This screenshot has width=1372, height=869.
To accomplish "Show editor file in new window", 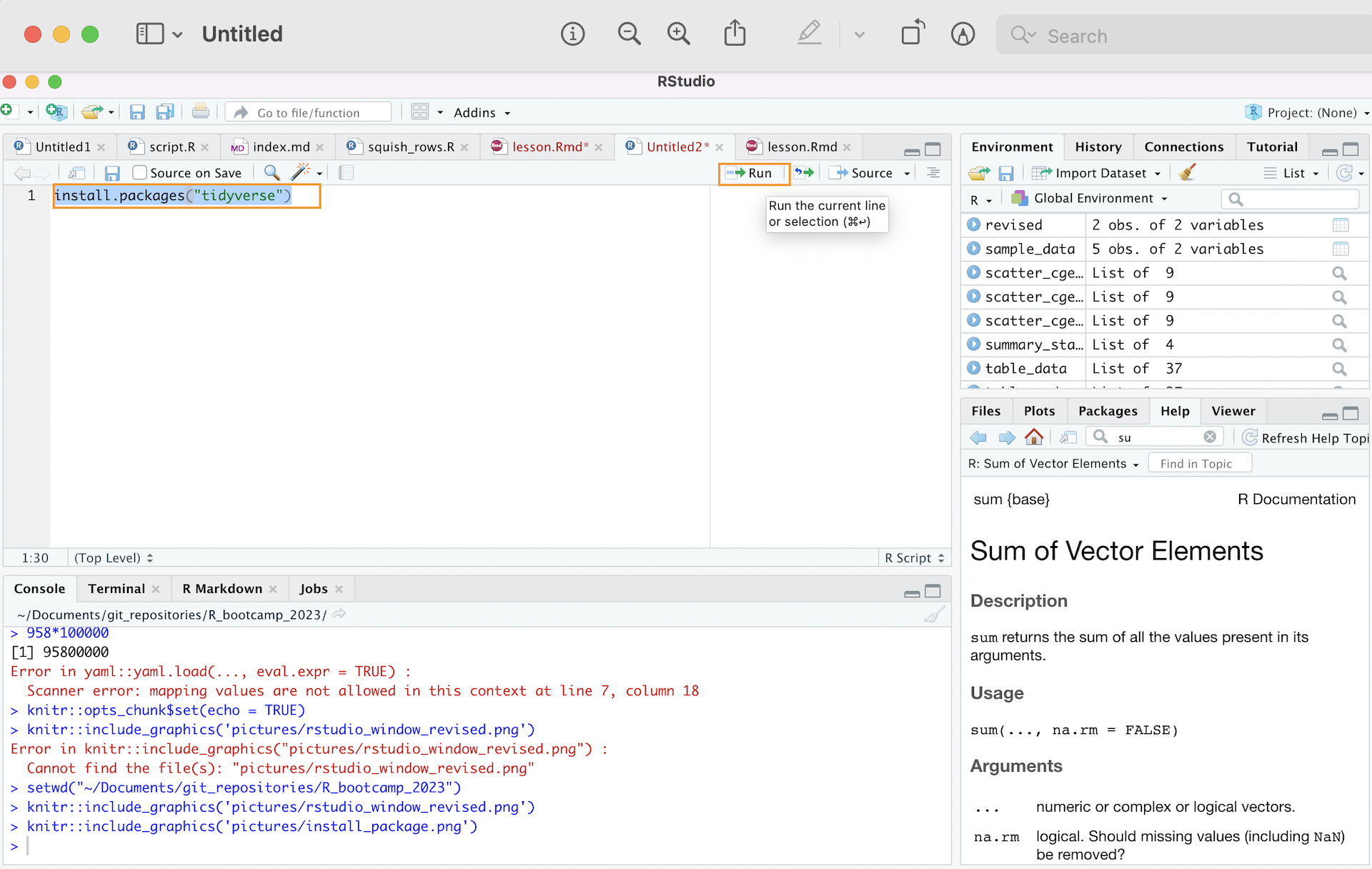I will (x=76, y=173).
